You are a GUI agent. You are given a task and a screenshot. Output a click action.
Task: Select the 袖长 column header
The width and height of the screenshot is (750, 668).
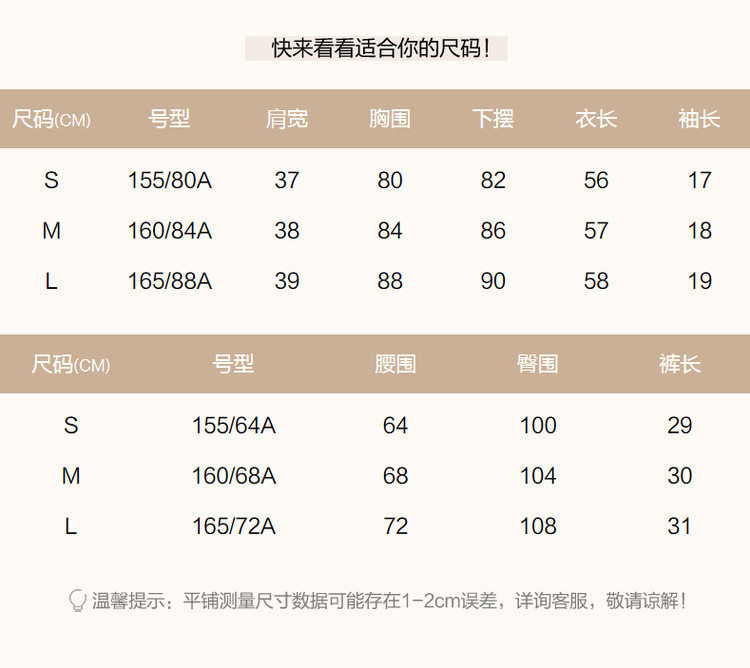click(699, 119)
